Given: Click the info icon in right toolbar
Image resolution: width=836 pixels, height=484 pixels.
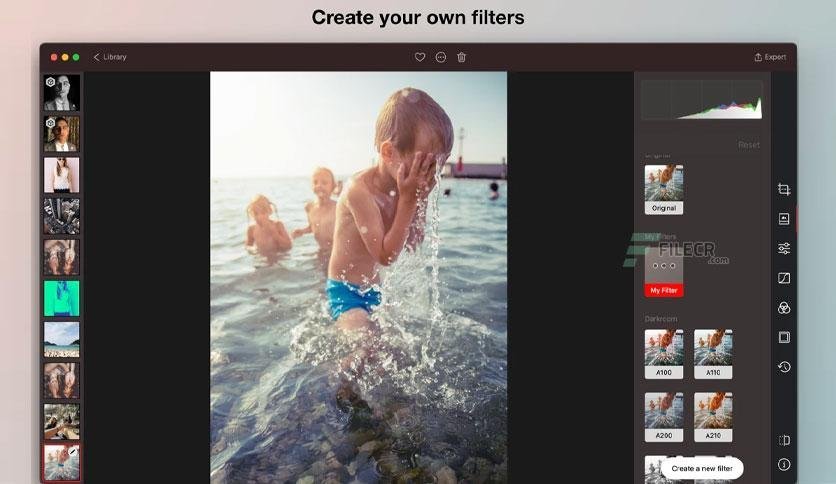Looking at the screenshot, I should click(x=784, y=464).
